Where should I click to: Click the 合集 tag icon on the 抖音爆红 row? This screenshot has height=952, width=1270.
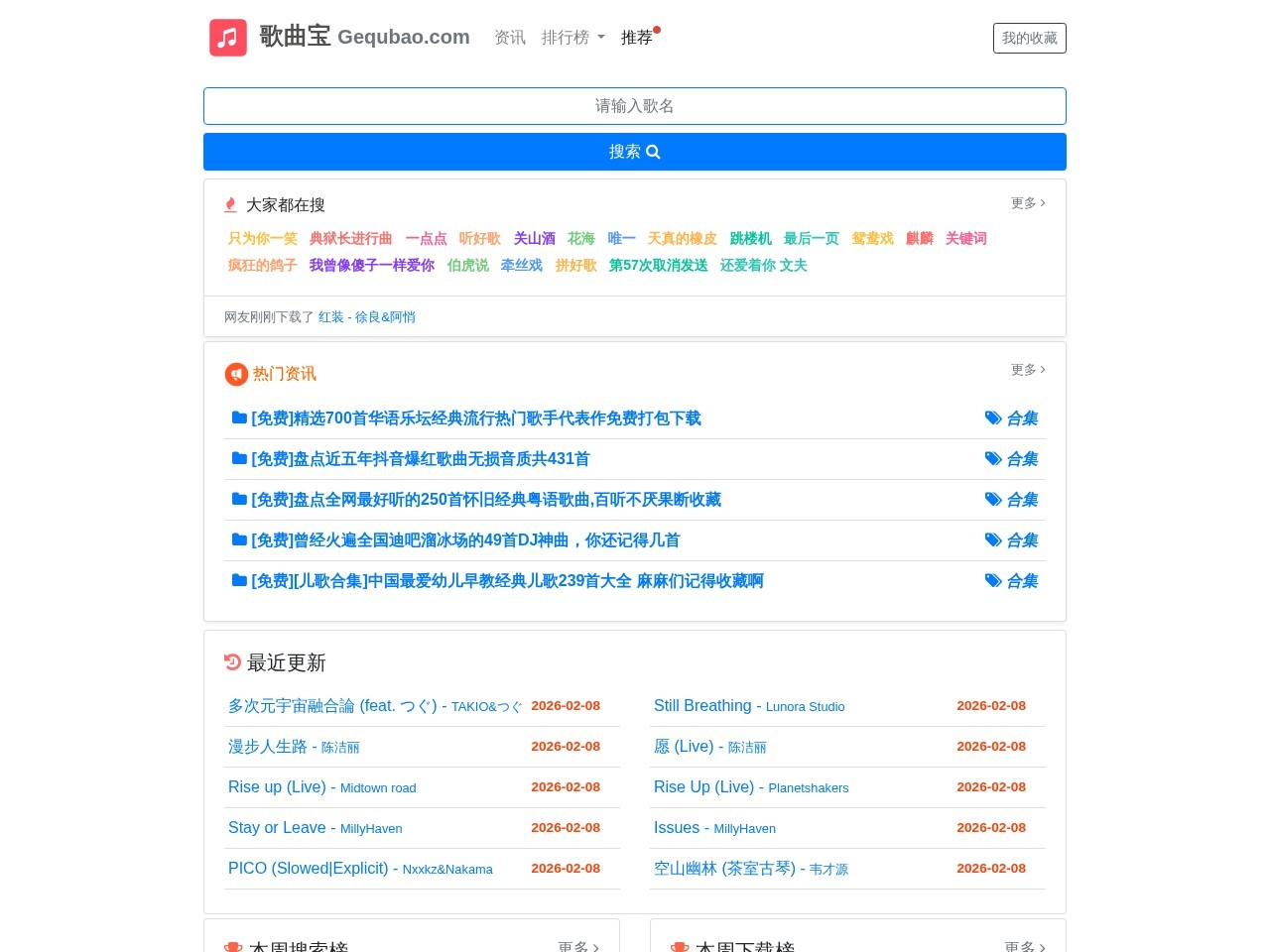[x=993, y=458]
